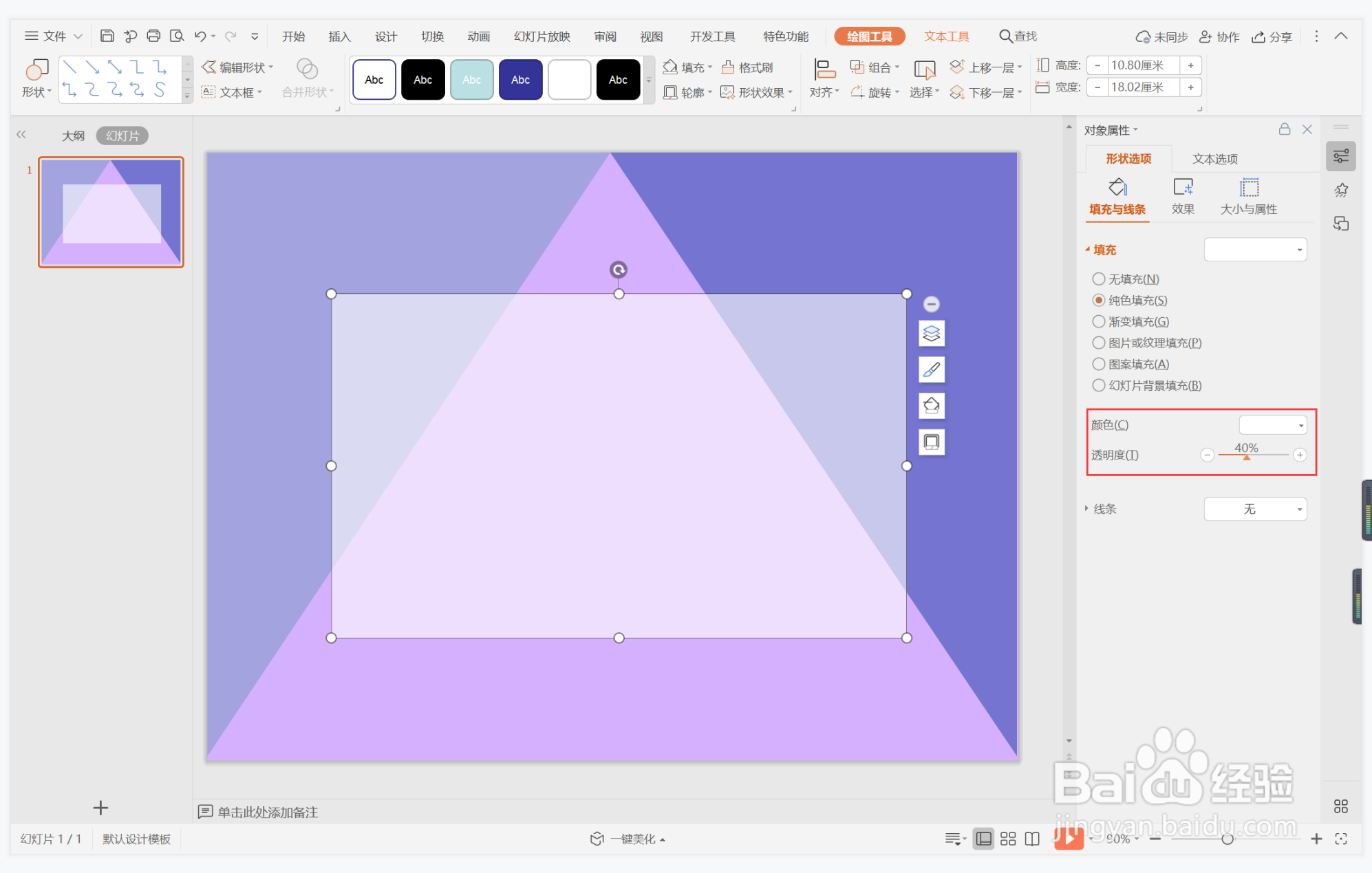
Task: Open Size & Properties (大小与属性) icon
Action: click(x=1248, y=188)
